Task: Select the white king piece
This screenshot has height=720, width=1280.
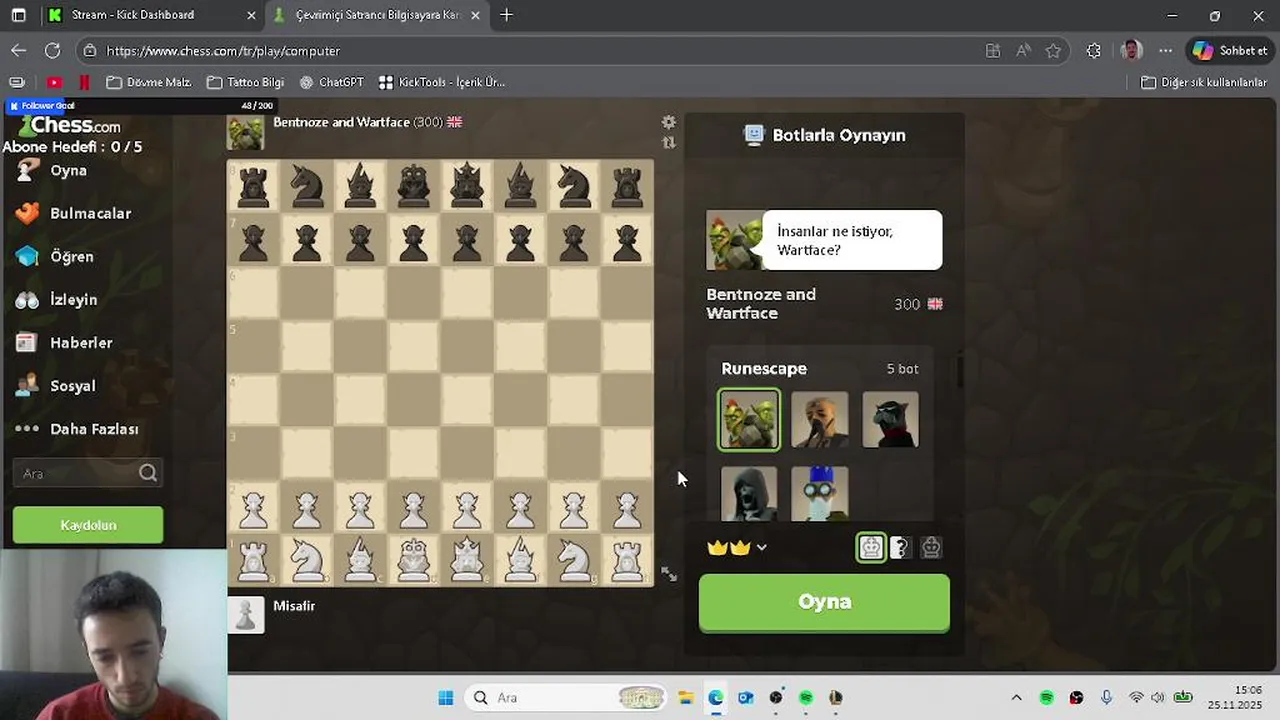Action: point(467,560)
